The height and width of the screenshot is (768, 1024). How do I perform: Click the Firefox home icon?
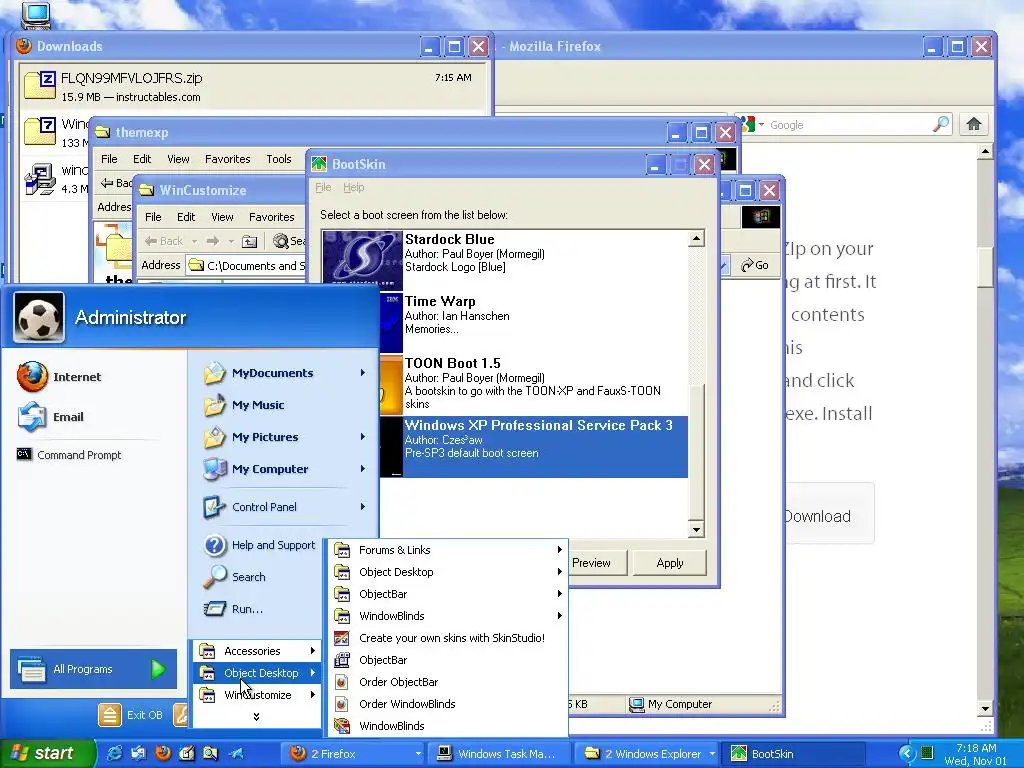pos(974,124)
